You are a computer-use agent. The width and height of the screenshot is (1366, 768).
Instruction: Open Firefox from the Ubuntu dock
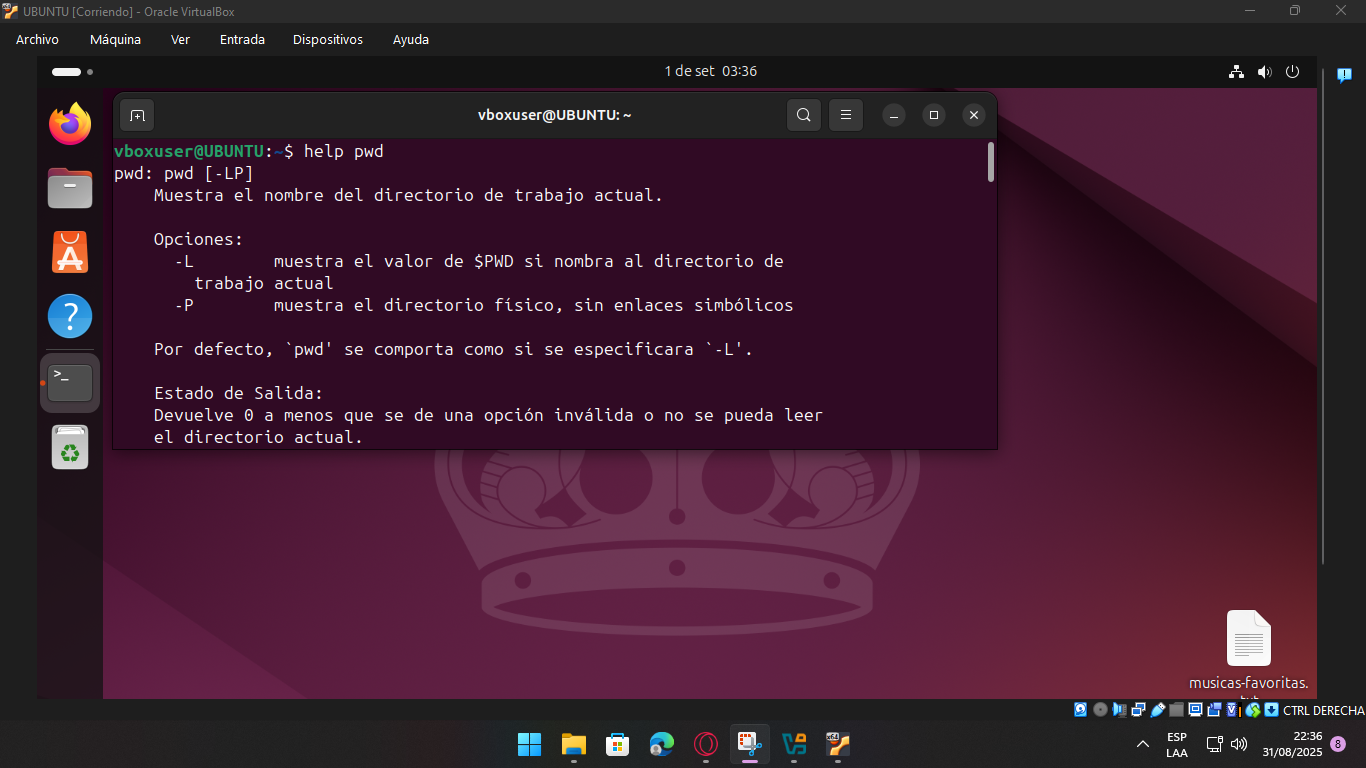pos(70,124)
